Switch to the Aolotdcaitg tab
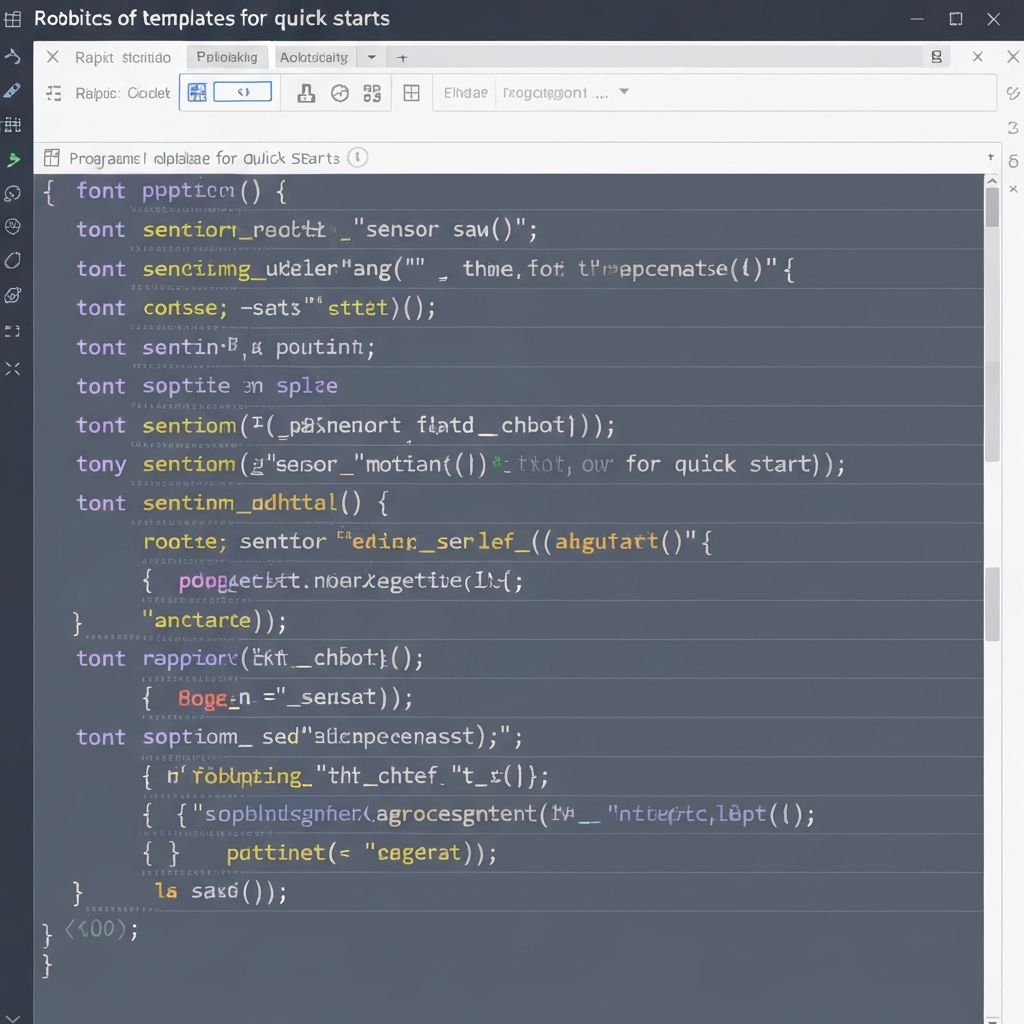Image resolution: width=1024 pixels, height=1024 pixels. pos(314,58)
